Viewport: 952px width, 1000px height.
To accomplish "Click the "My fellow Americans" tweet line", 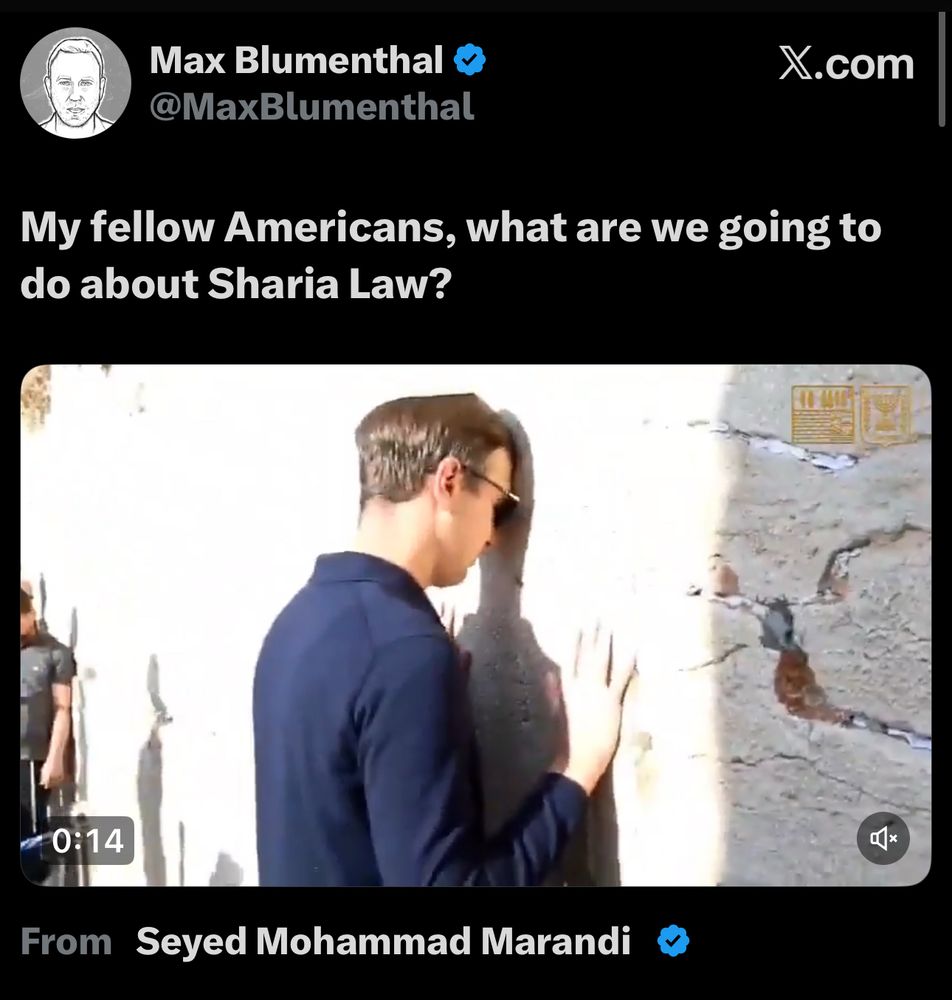I will (x=451, y=227).
